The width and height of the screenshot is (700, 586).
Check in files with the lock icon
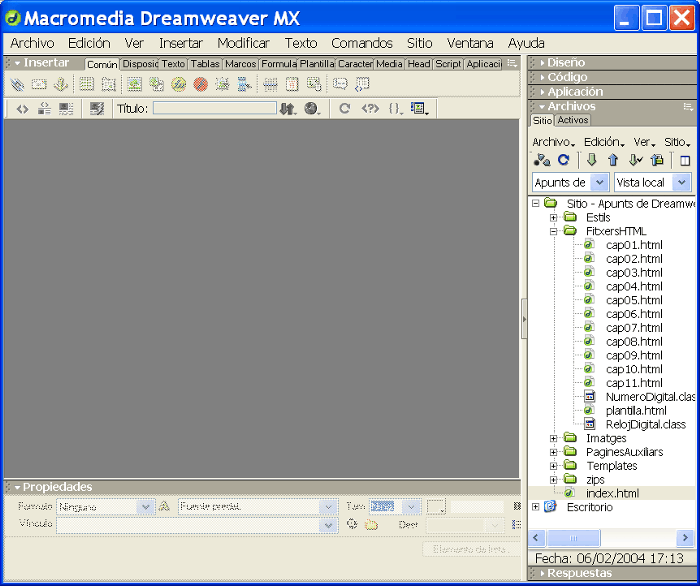(x=657, y=160)
